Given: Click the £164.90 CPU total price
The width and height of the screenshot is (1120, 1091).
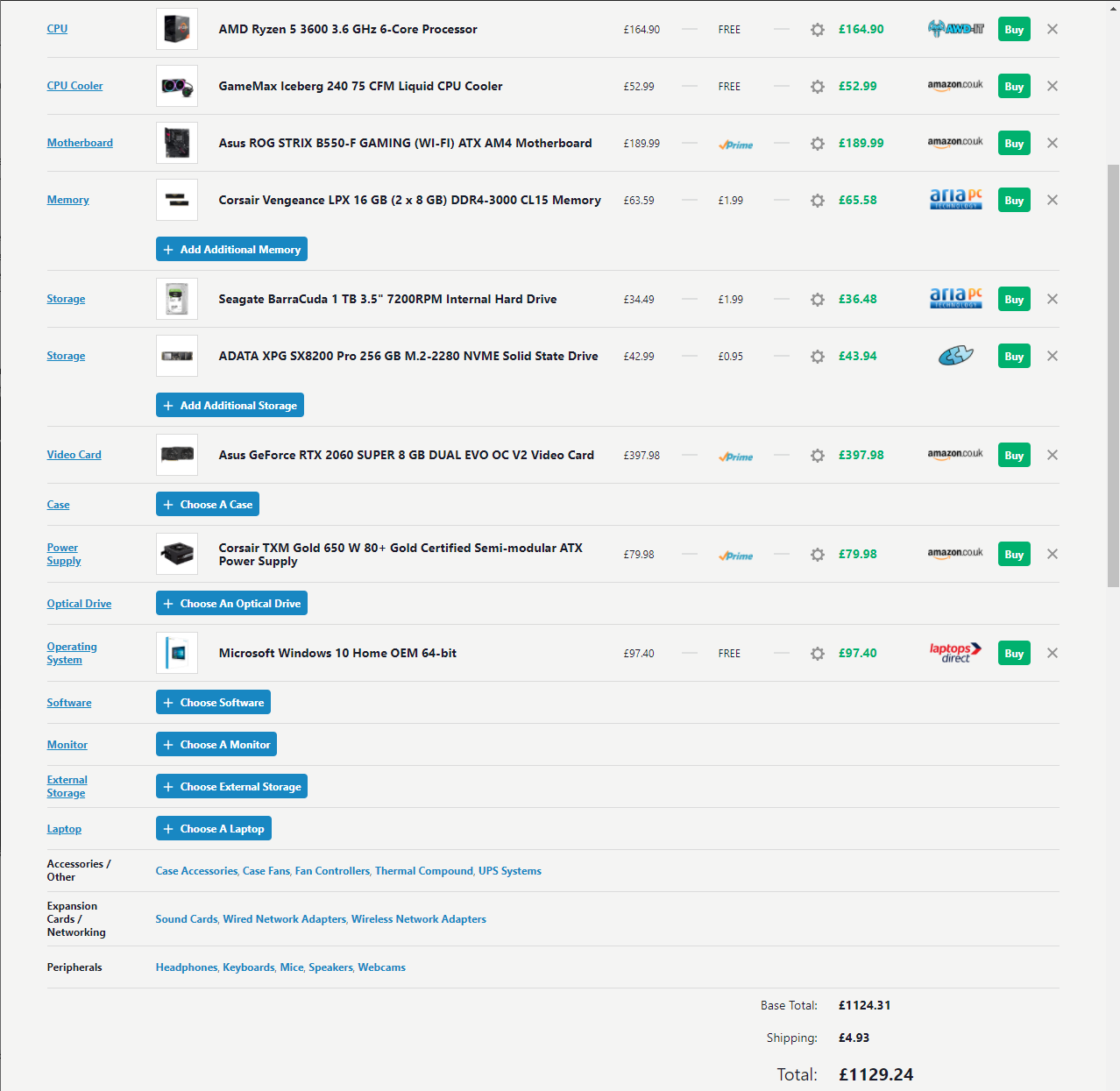Looking at the screenshot, I should pyautogui.click(x=861, y=29).
